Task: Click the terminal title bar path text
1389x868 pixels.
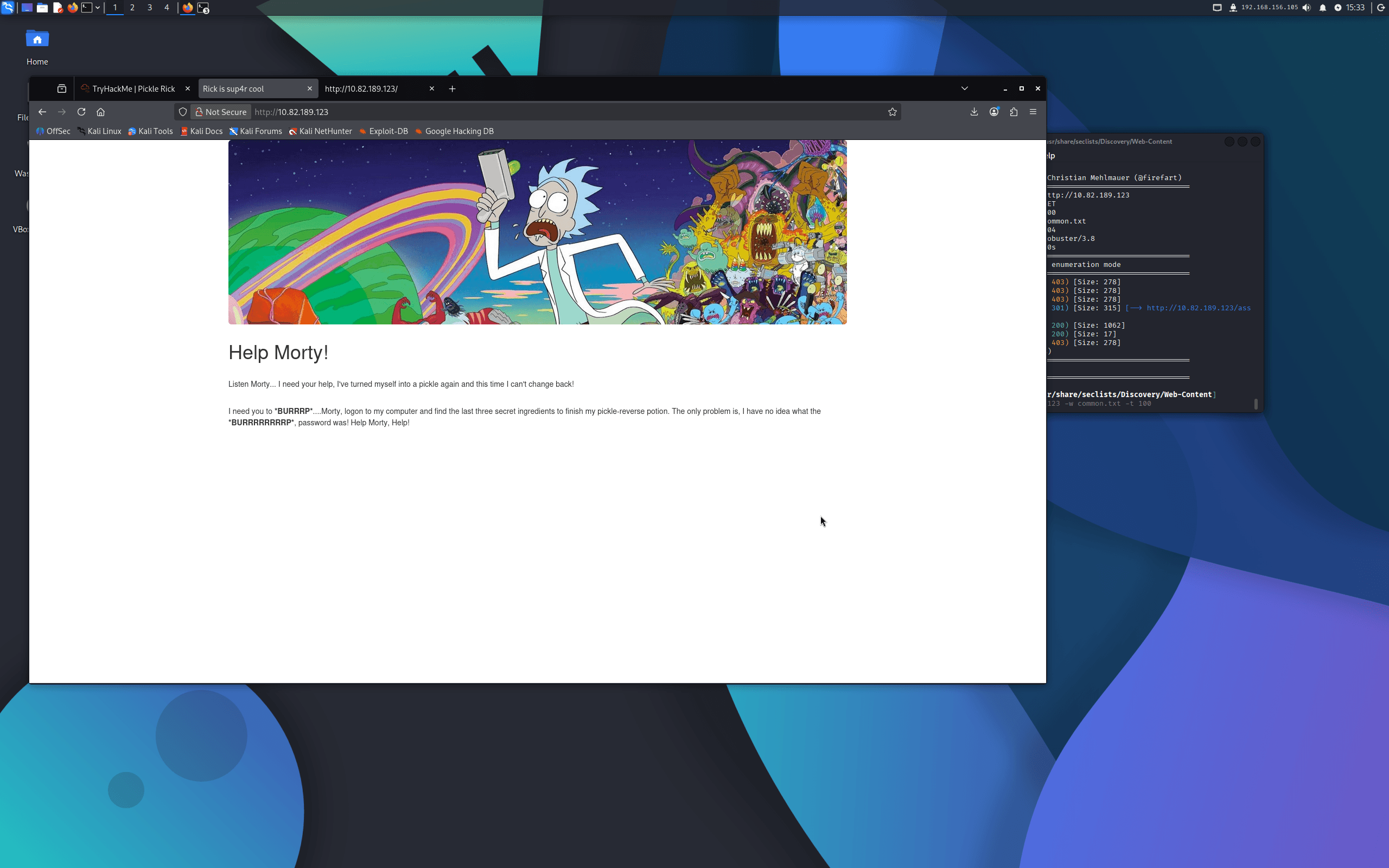Action: point(1110,141)
